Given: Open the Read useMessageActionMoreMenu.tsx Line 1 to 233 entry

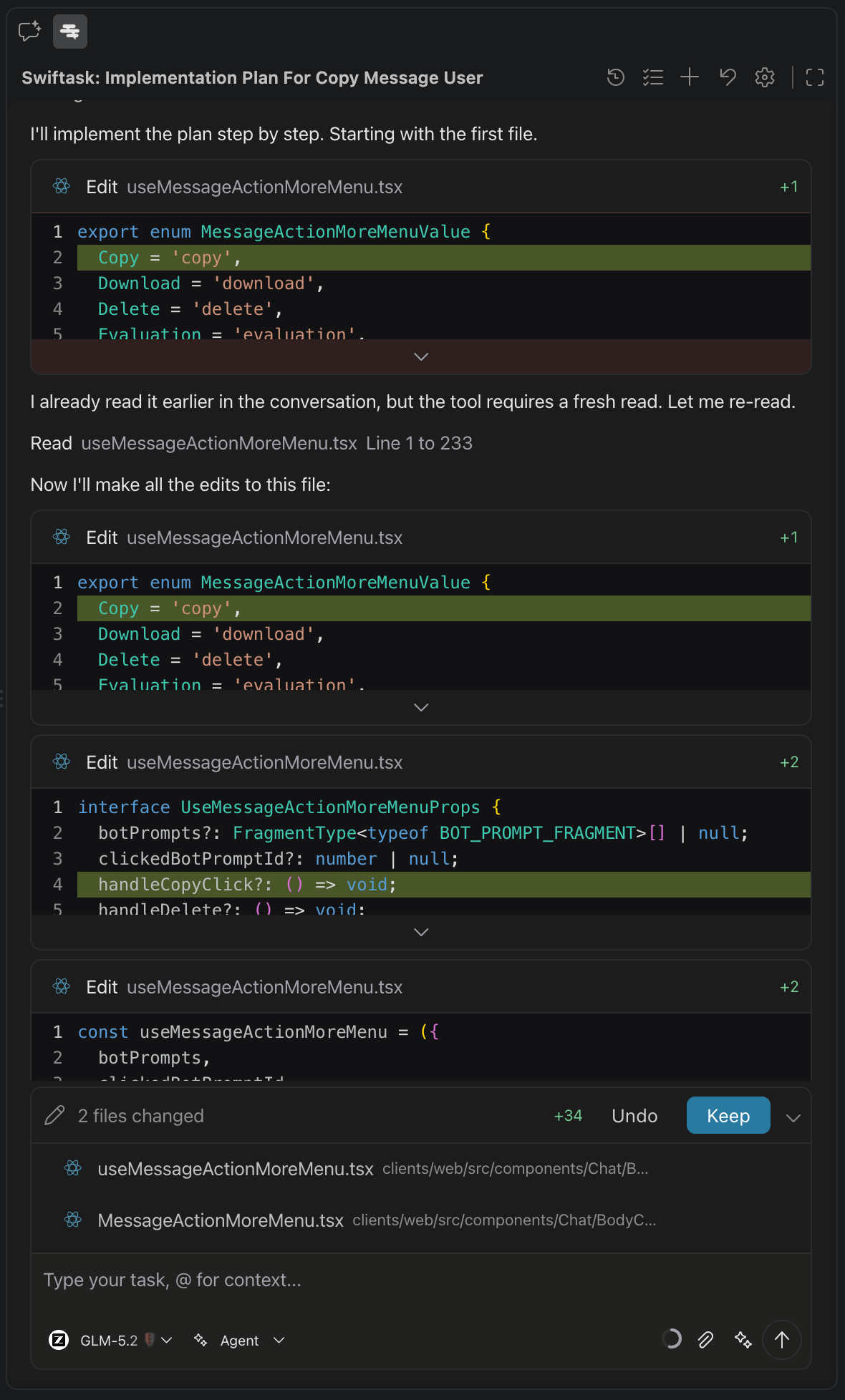Looking at the screenshot, I should click(251, 443).
